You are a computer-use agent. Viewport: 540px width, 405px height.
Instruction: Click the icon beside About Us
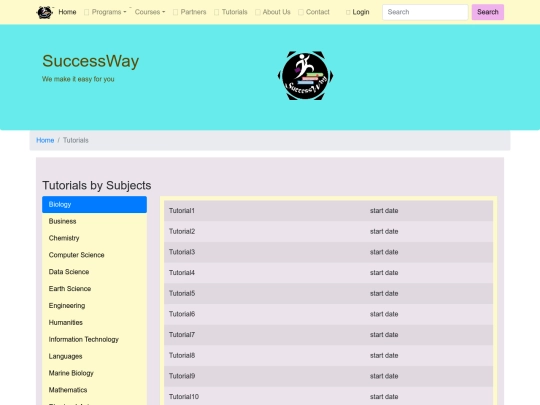(258, 12)
